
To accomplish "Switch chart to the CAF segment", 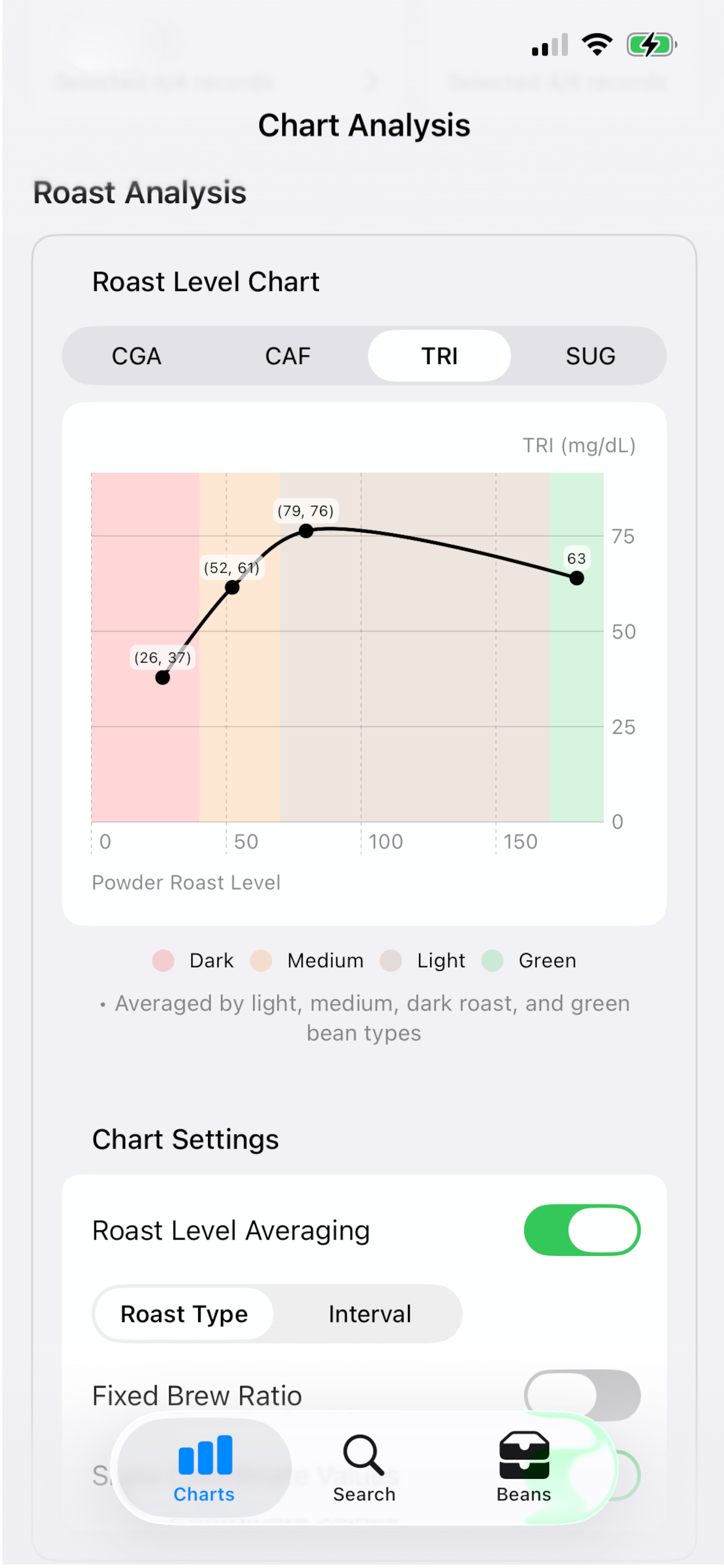I will coord(288,355).
